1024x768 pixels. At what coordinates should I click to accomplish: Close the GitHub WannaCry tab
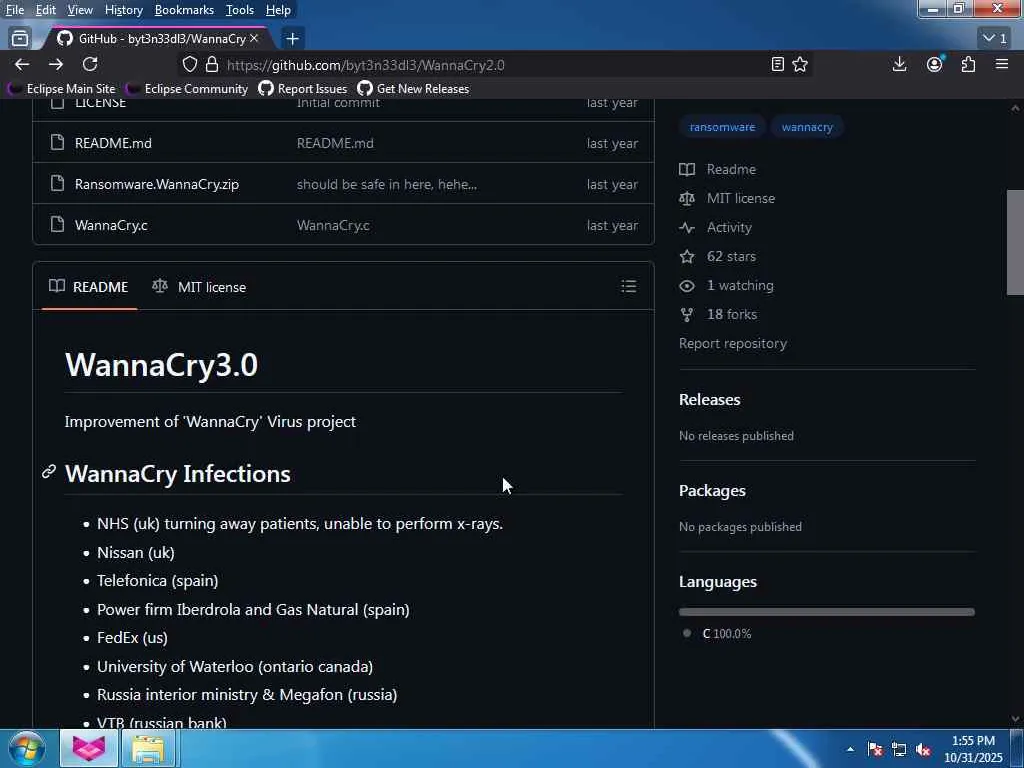pyautogui.click(x=254, y=39)
